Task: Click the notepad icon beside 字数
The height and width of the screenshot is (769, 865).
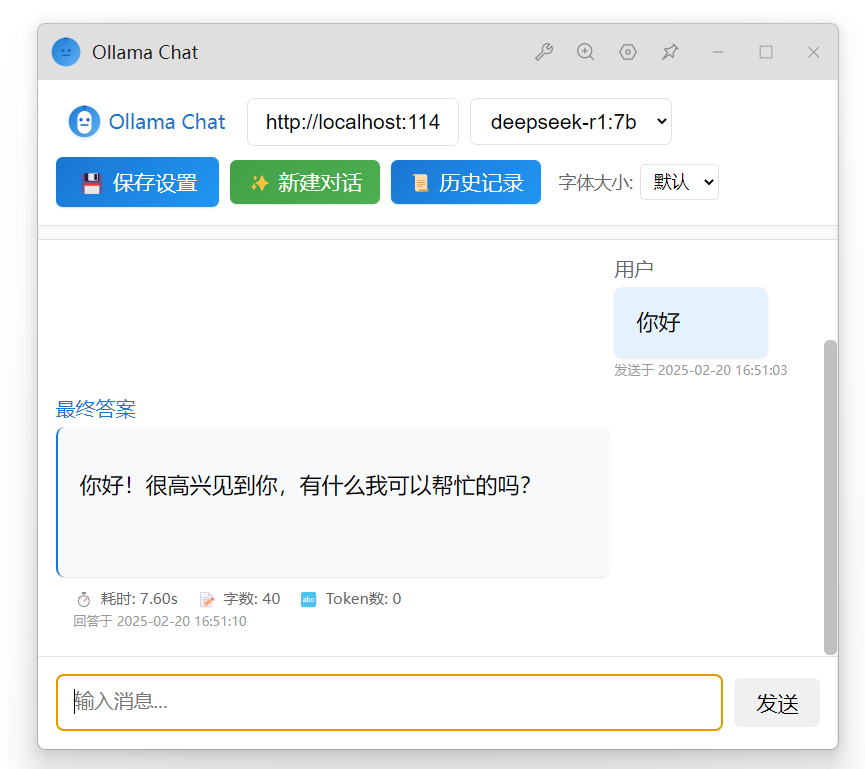Action: click(x=206, y=599)
